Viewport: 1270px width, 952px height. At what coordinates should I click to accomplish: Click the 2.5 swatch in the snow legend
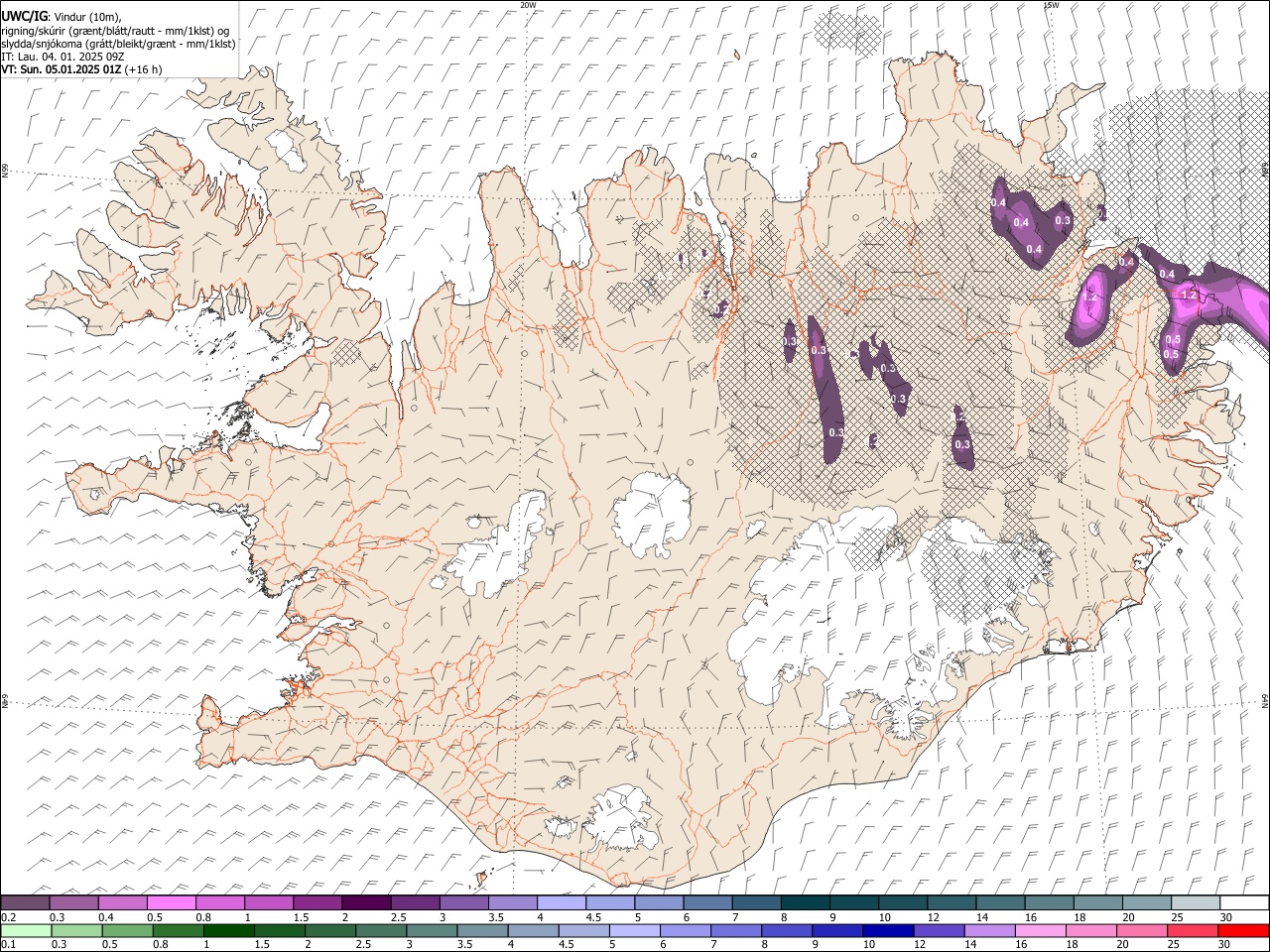pyautogui.click(x=415, y=902)
